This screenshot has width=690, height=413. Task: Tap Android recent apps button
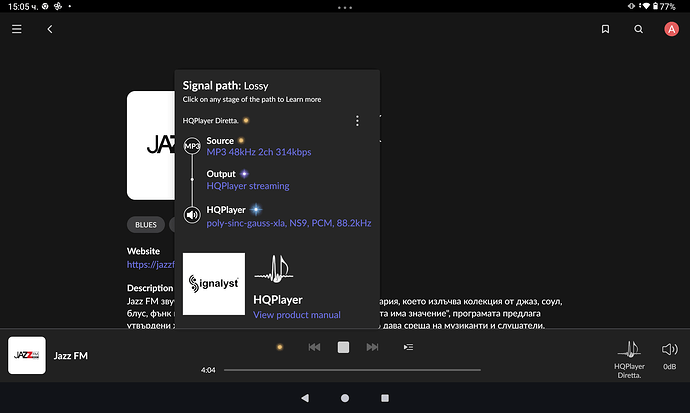(385, 398)
